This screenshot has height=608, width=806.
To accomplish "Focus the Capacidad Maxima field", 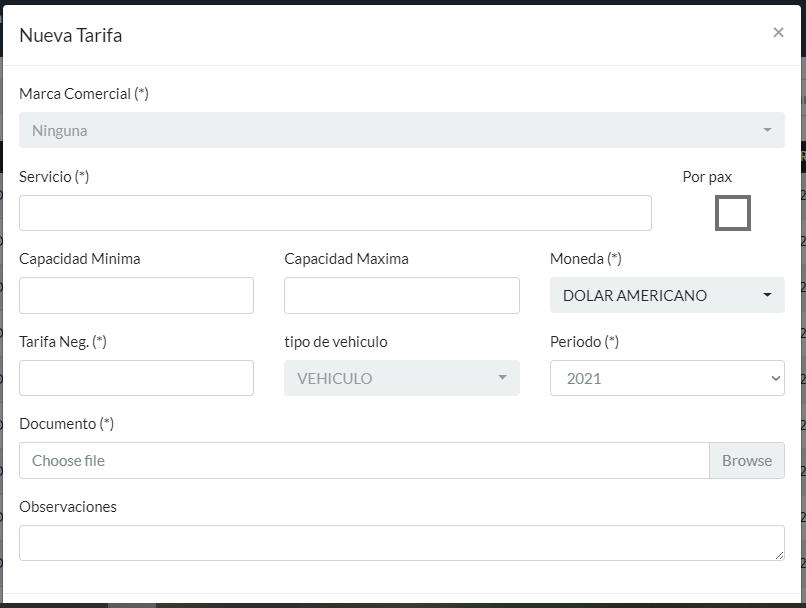I will point(401,296).
